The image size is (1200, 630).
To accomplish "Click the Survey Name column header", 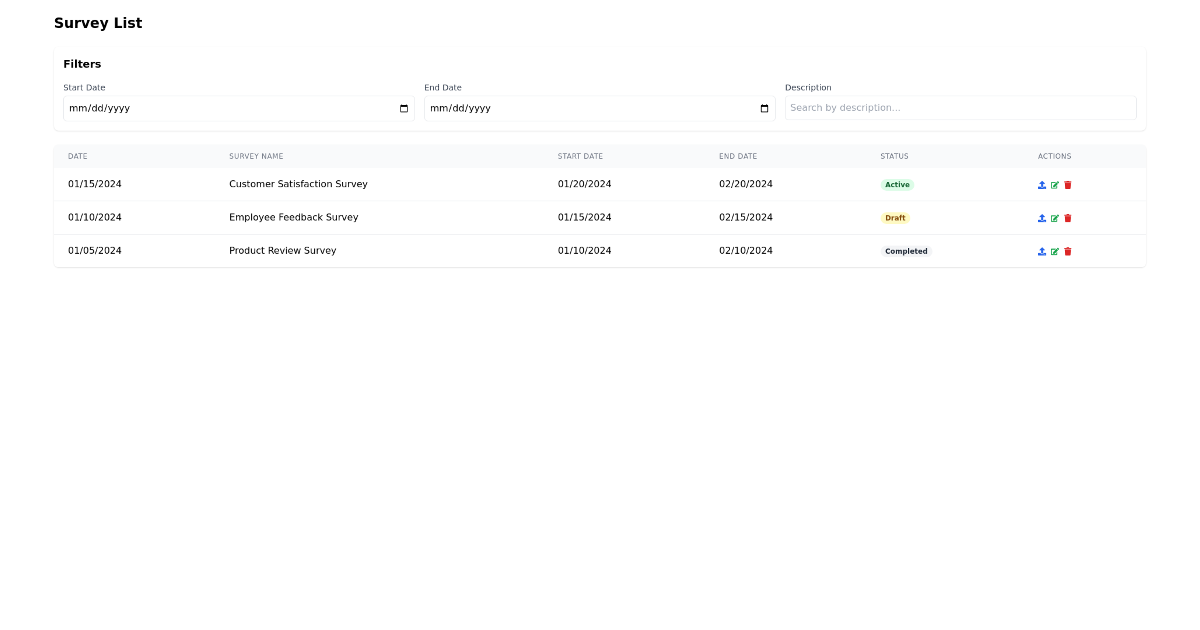I will tap(256, 157).
